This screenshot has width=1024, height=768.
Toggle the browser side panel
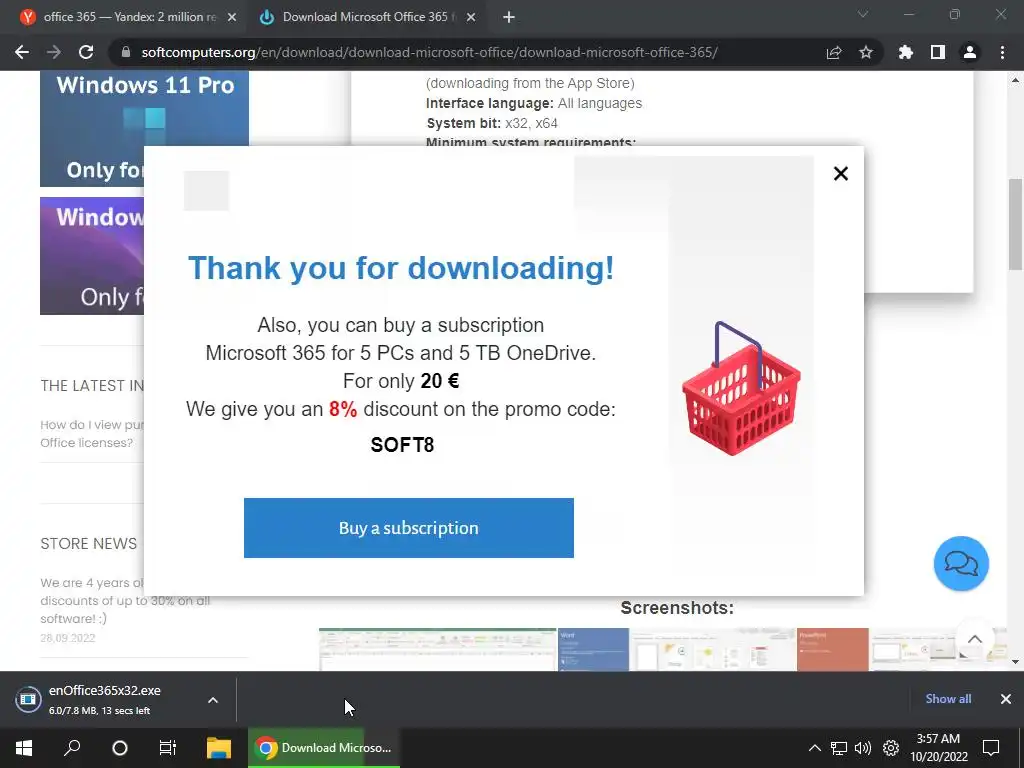click(938, 52)
